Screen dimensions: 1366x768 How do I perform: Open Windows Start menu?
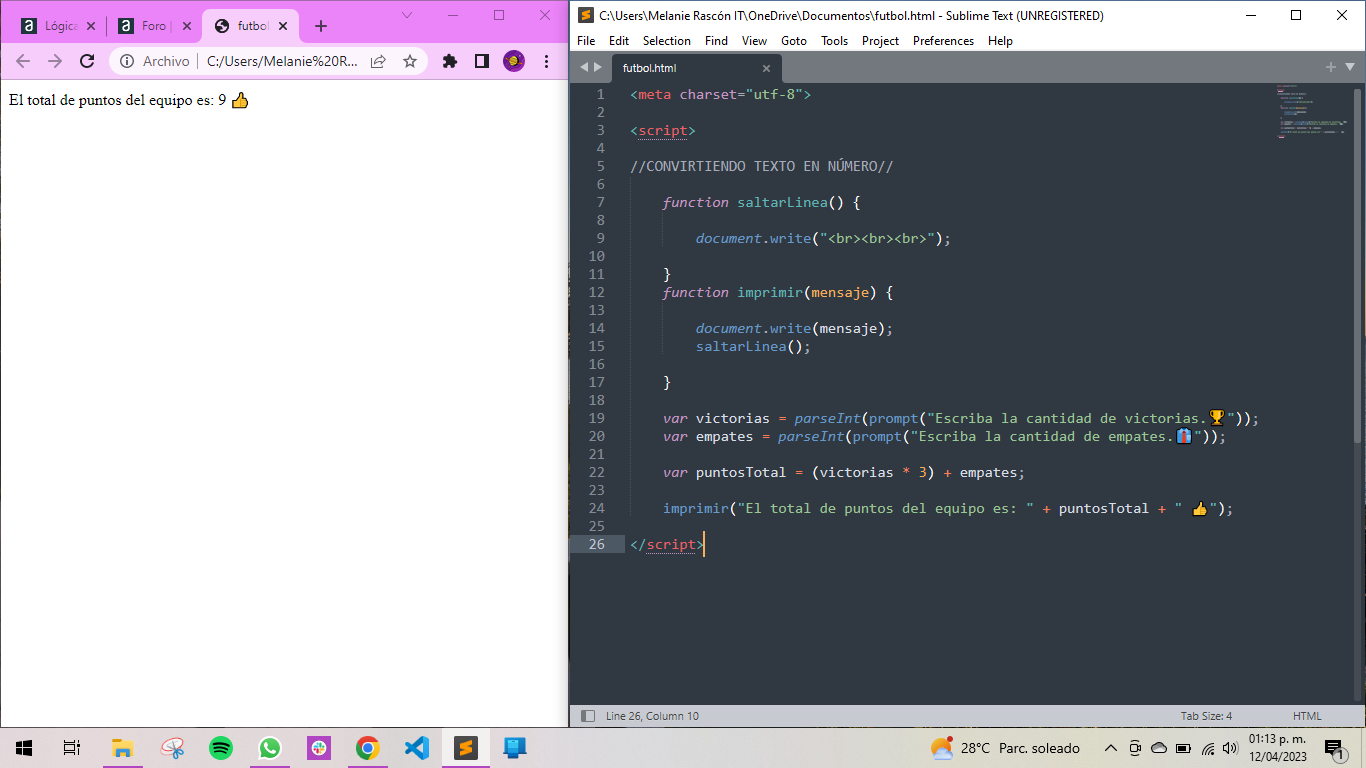[24, 748]
